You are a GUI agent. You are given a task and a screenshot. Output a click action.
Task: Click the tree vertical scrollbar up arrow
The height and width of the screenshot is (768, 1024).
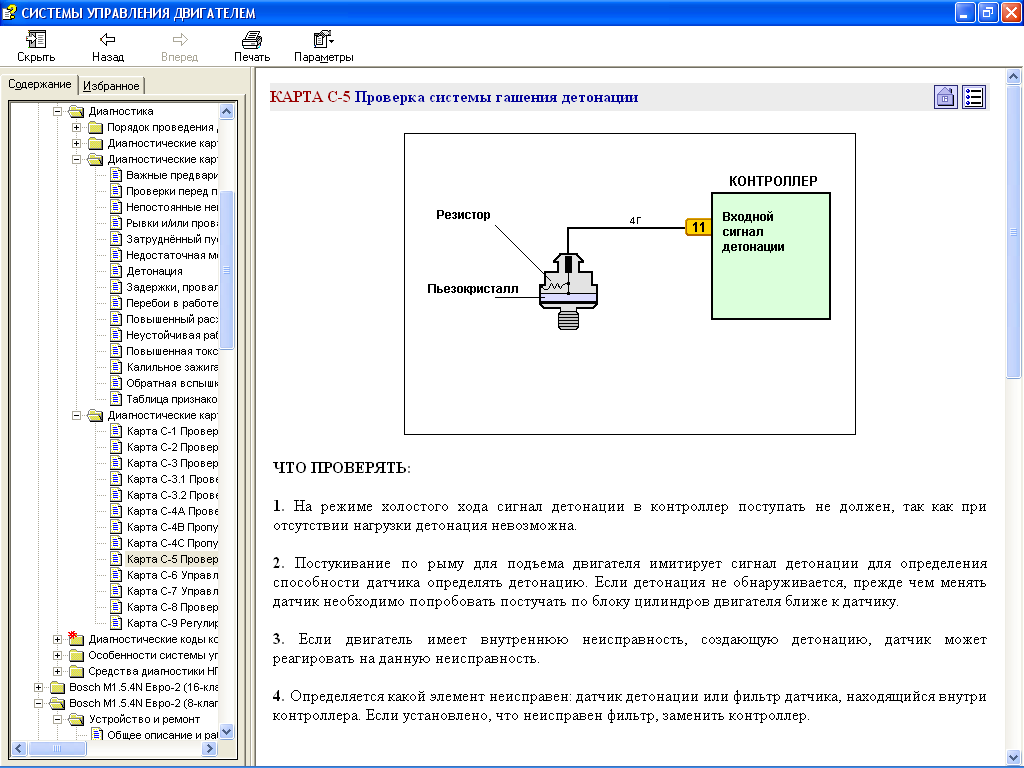pyautogui.click(x=227, y=111)
